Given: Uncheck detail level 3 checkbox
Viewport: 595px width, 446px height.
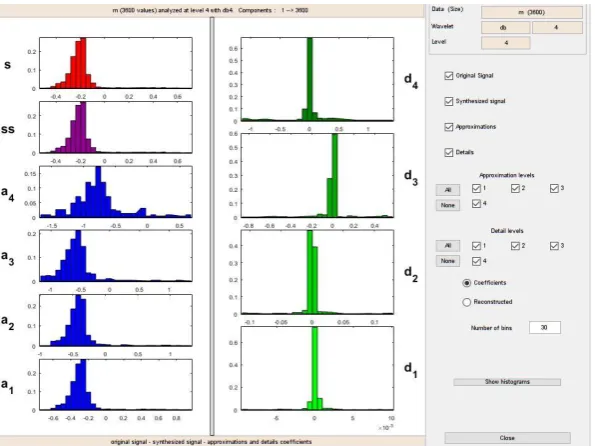Looking at the screenshot, I should click(x=554, y=246).
